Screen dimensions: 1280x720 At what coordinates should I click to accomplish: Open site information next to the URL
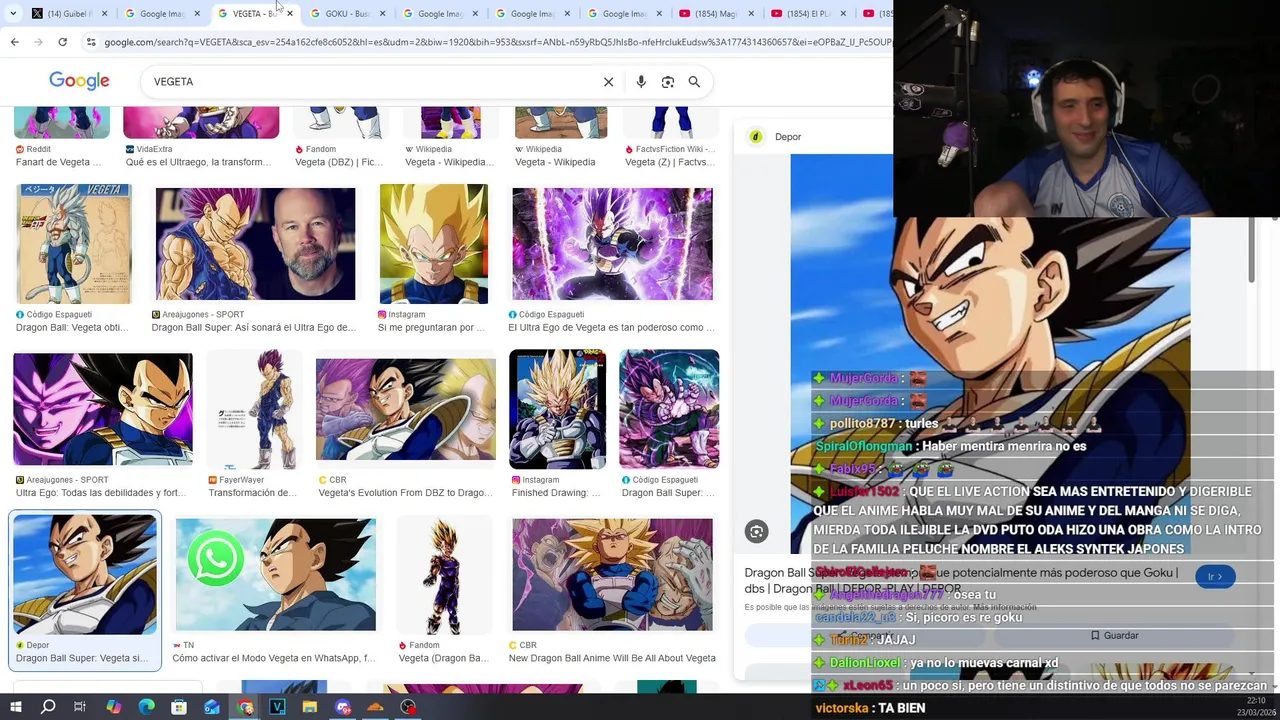(91, 42)
